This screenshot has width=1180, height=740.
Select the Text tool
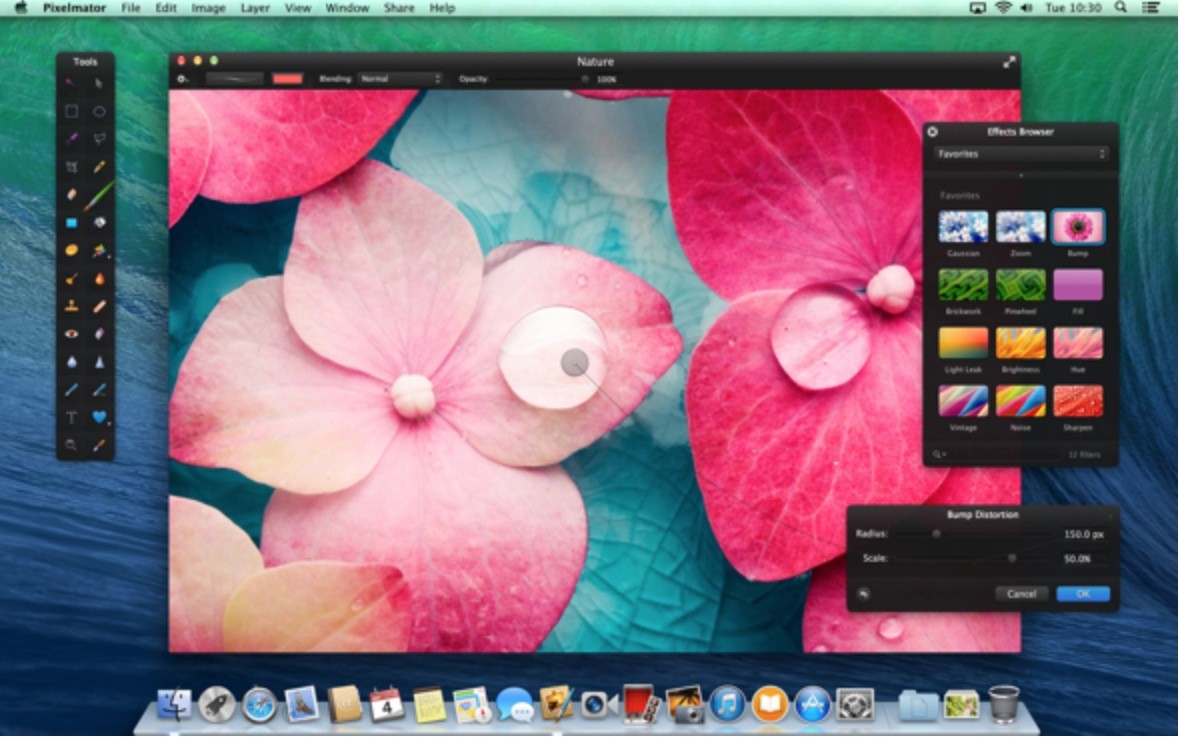coord(71,417)
